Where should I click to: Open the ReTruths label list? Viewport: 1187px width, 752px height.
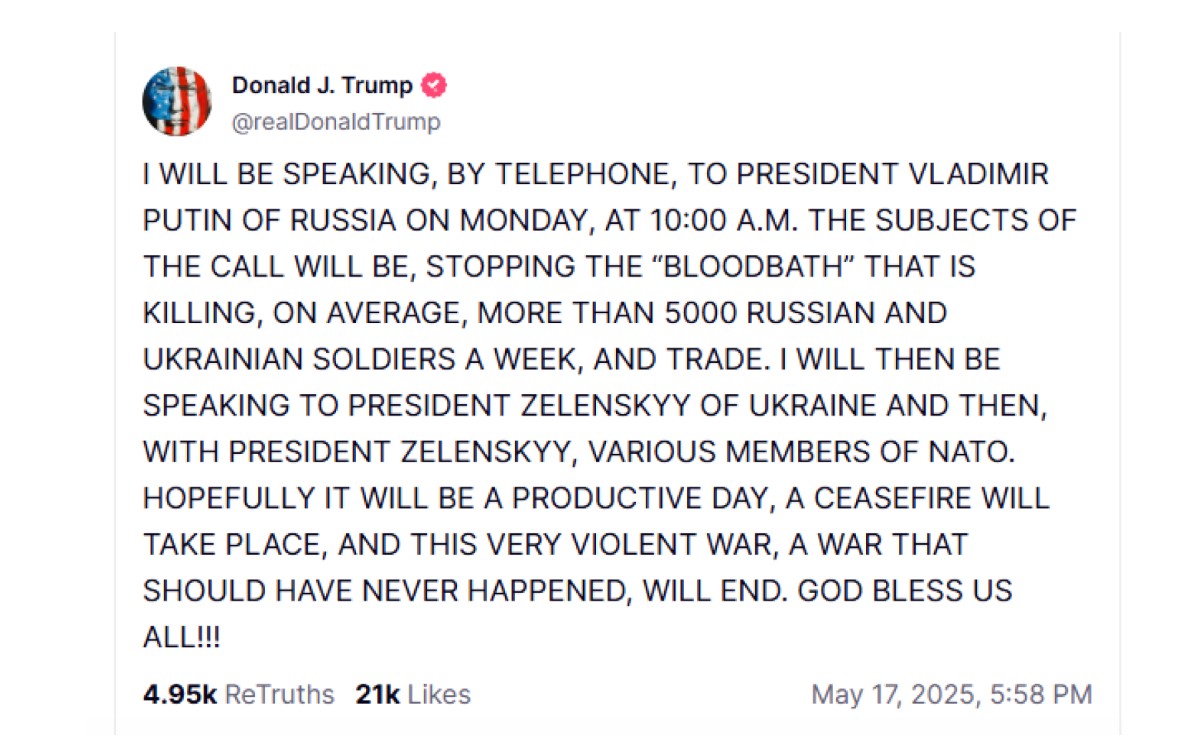tap(279, 694)
